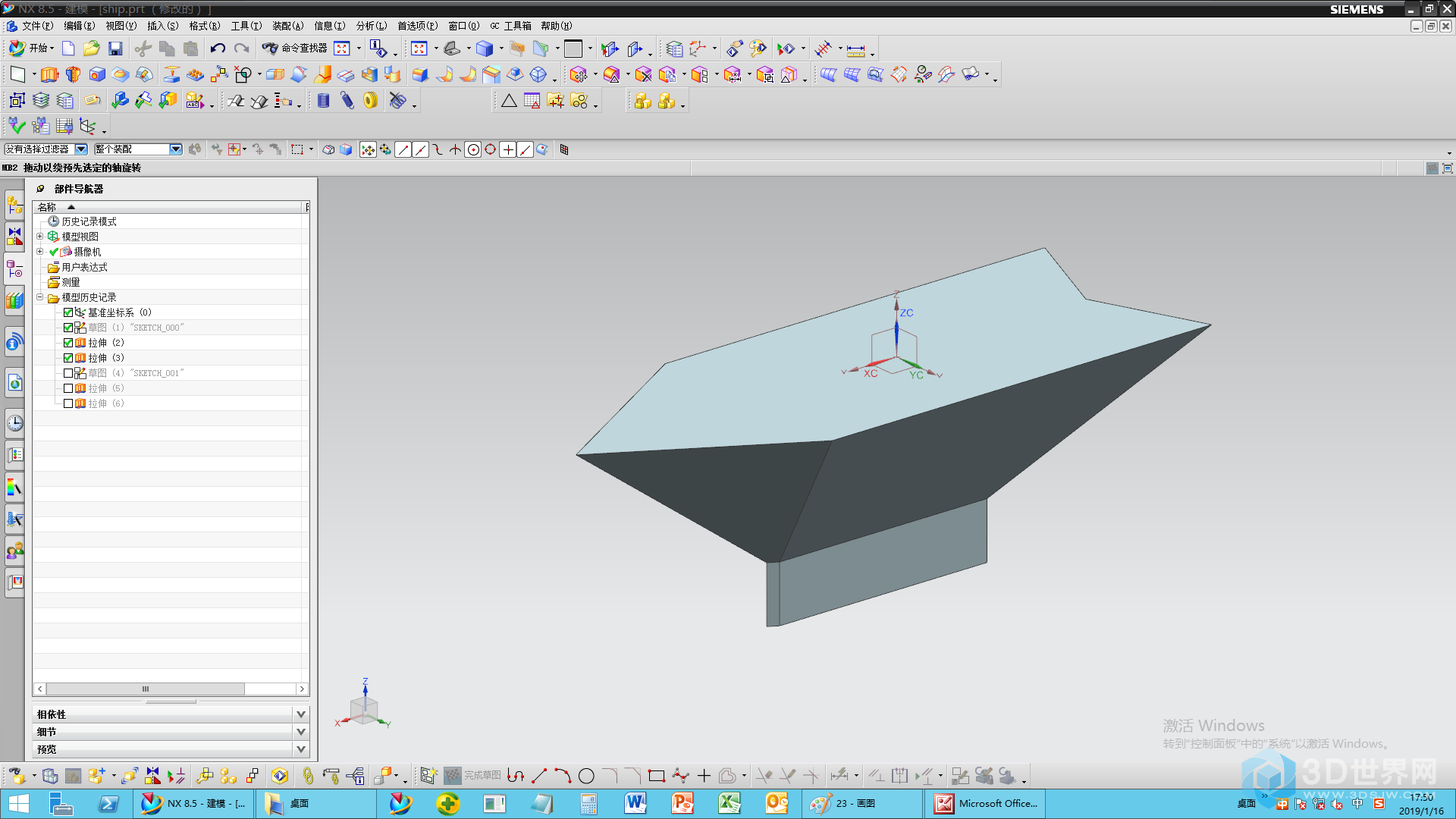Click the Measure Distance ruler icon

coord(855,50)
